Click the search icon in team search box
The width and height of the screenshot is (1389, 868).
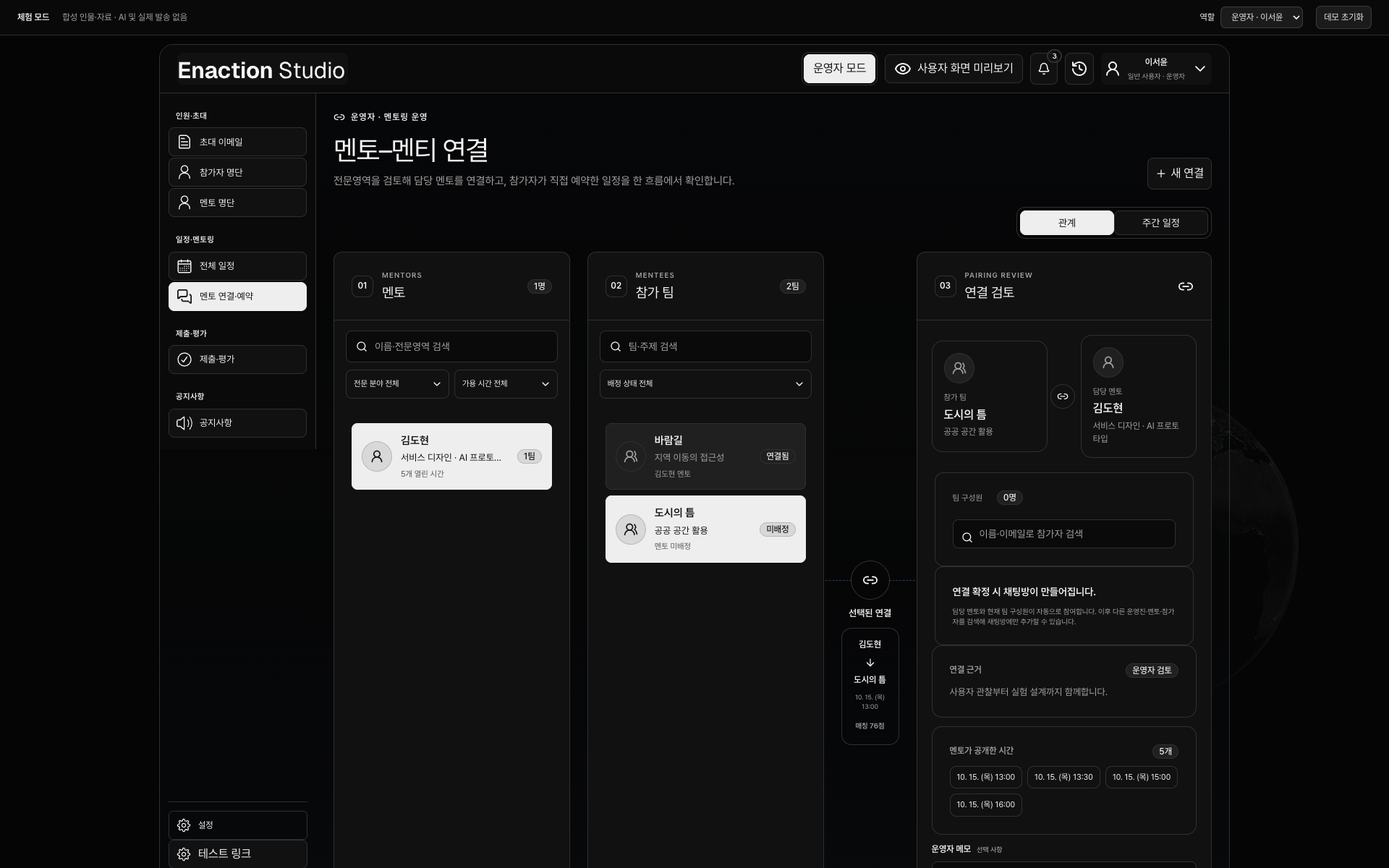(616, 346)
